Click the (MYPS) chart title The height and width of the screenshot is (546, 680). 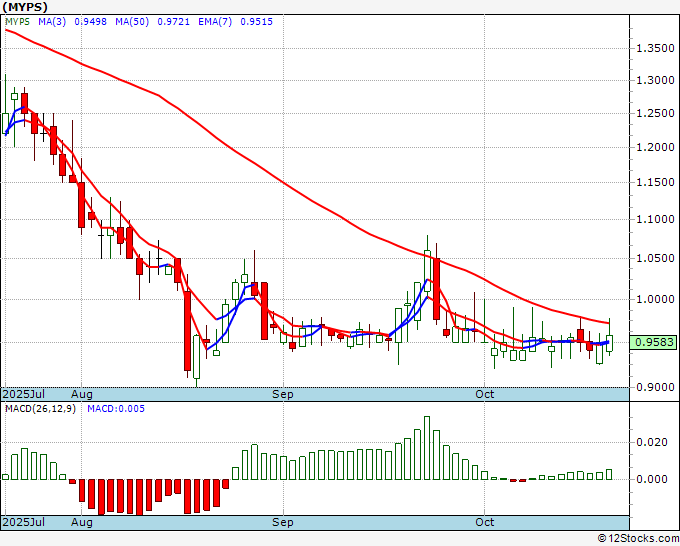tap(25, 7)
